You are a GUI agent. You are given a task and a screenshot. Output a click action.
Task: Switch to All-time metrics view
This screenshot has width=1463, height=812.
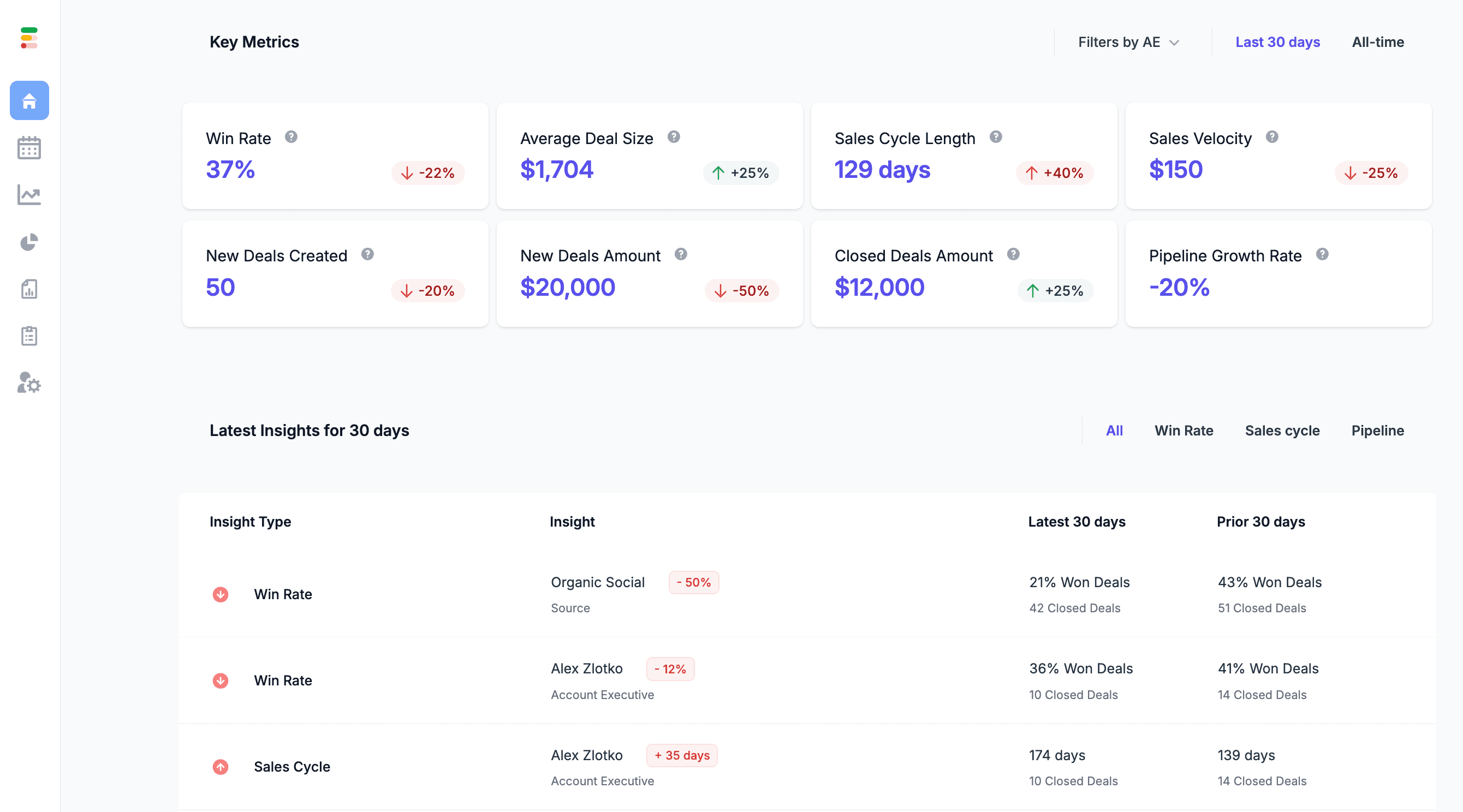click(1378, 41)
